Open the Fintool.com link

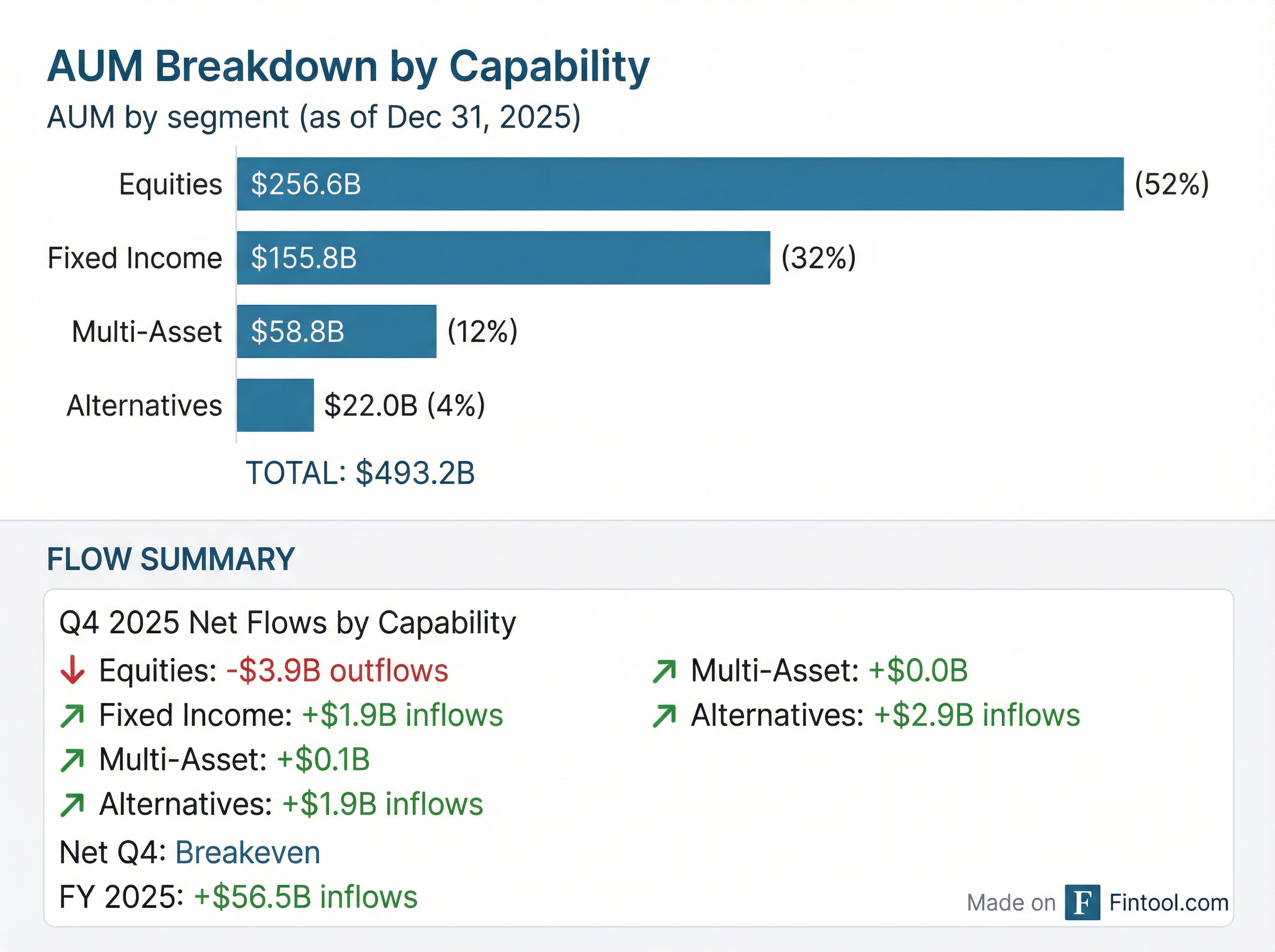pos(1168,903)
